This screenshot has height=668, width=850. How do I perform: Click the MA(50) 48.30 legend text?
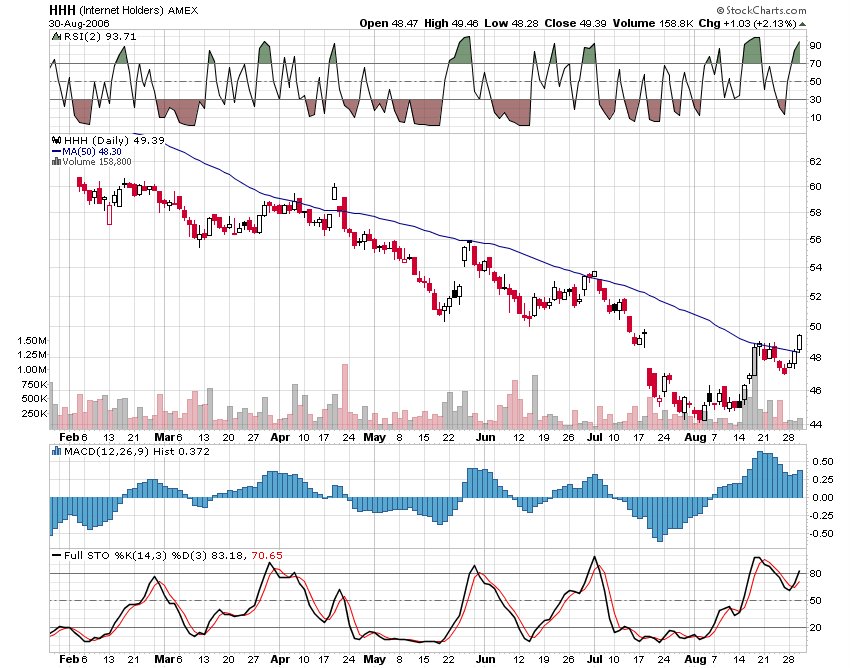tap(92, 152)
